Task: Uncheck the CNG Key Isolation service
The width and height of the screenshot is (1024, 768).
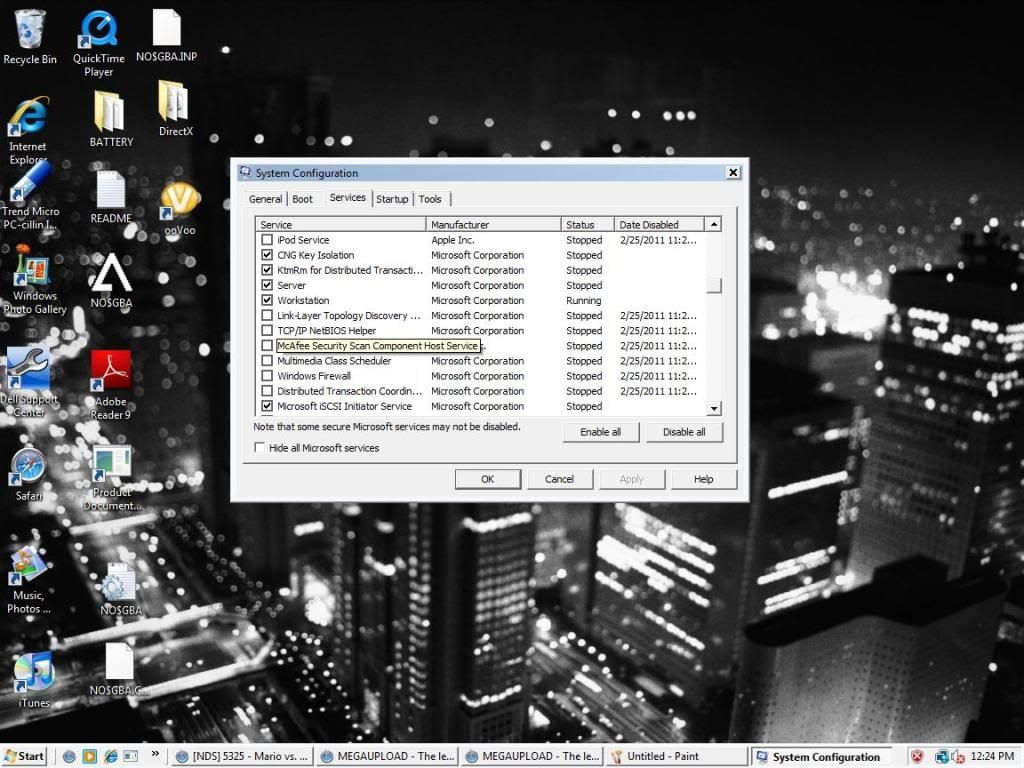Action: 267,255
